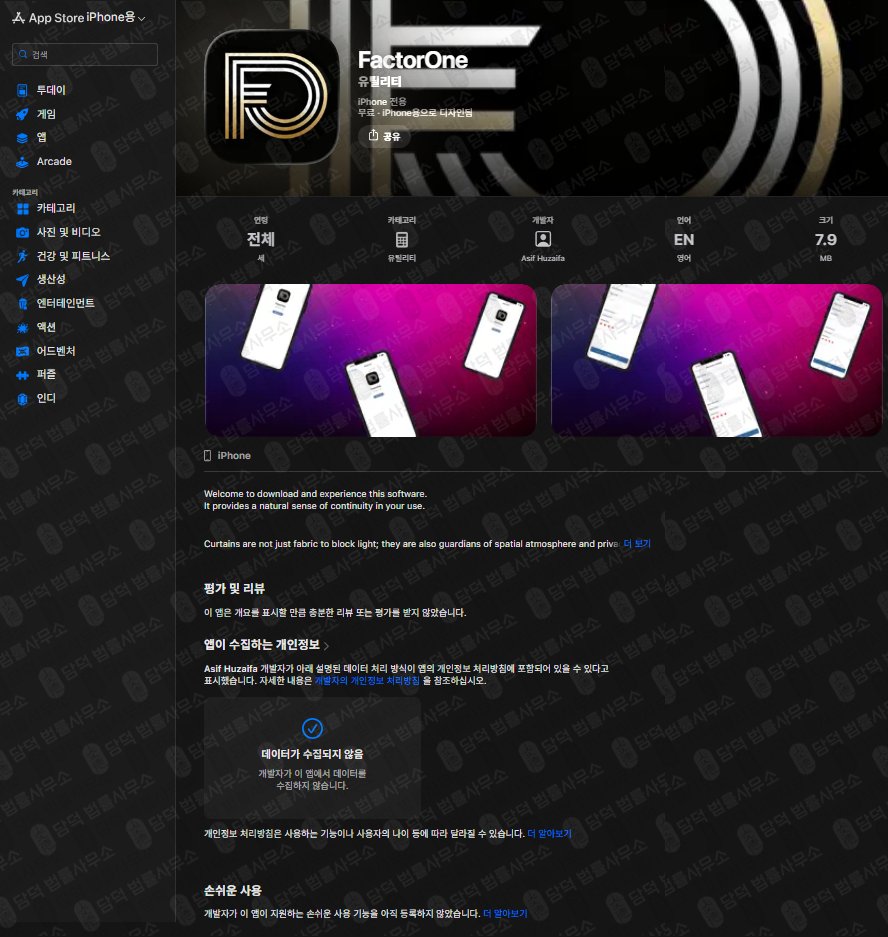The image size is (888, 937).
Task: Click the 생산성 paper plane icon
Action: (x=22, y=280)
